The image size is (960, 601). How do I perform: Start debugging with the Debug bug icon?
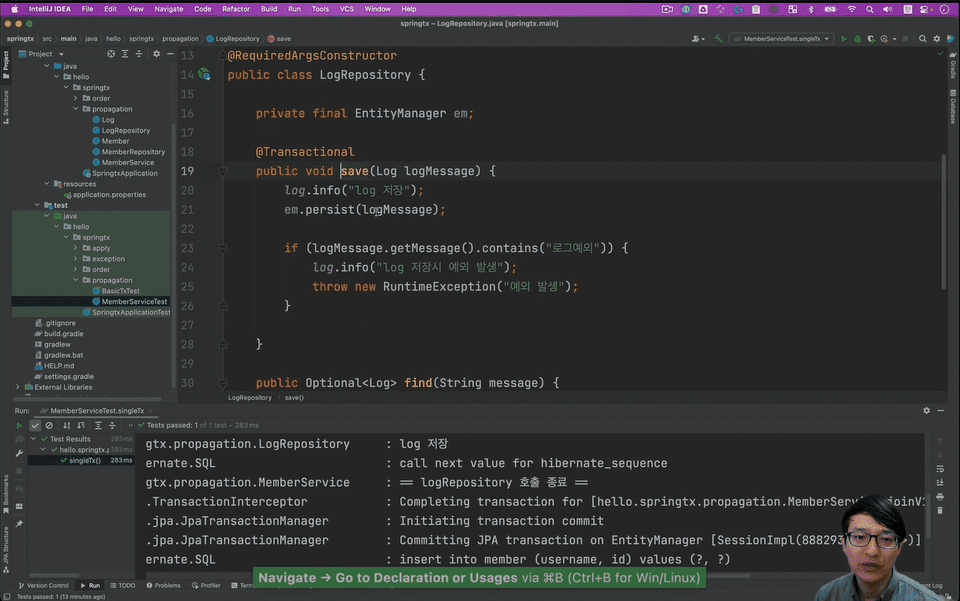coord(857,39)
